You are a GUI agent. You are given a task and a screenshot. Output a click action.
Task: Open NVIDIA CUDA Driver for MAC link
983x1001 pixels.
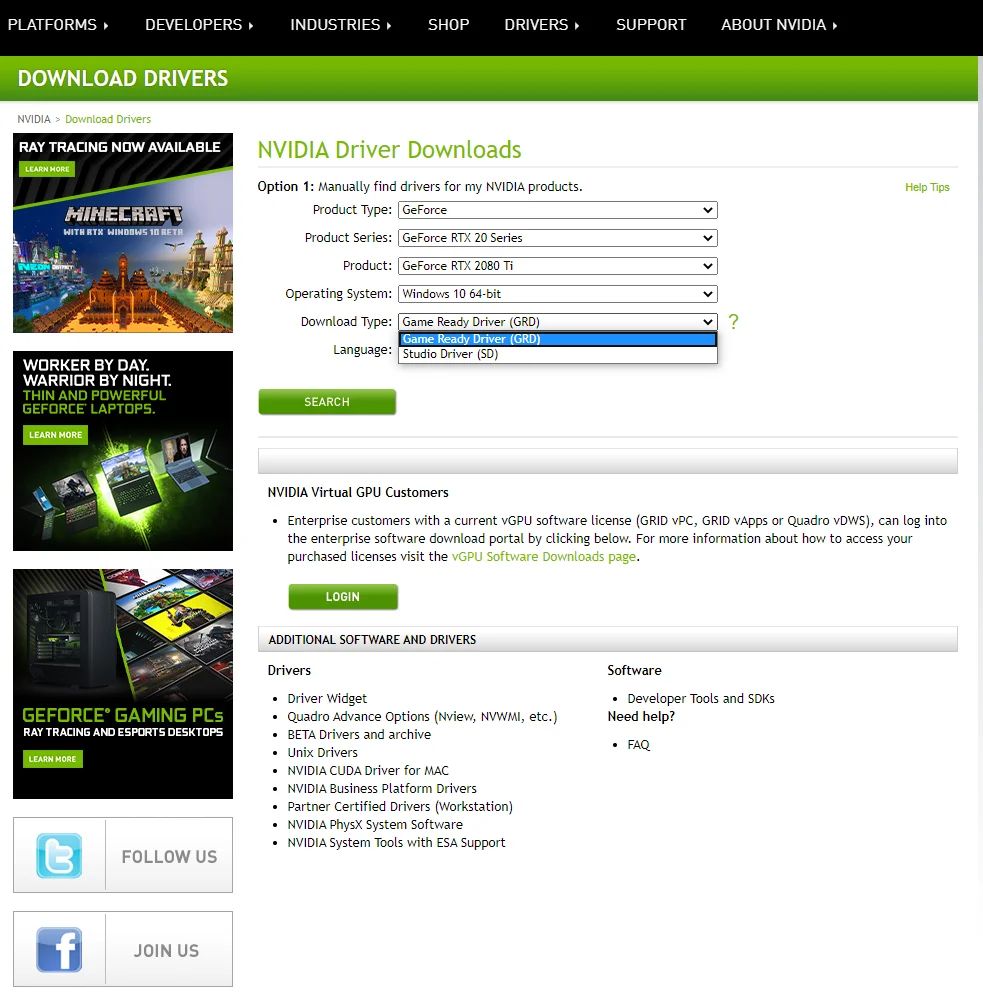(x=368, y=771)
